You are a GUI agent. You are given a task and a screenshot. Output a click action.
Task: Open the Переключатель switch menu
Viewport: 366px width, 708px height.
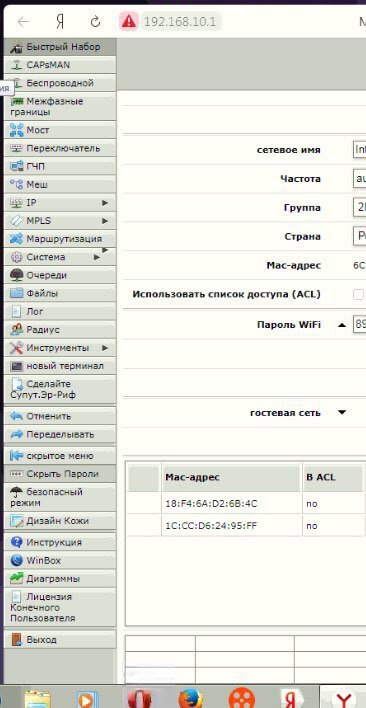(60, 148)
